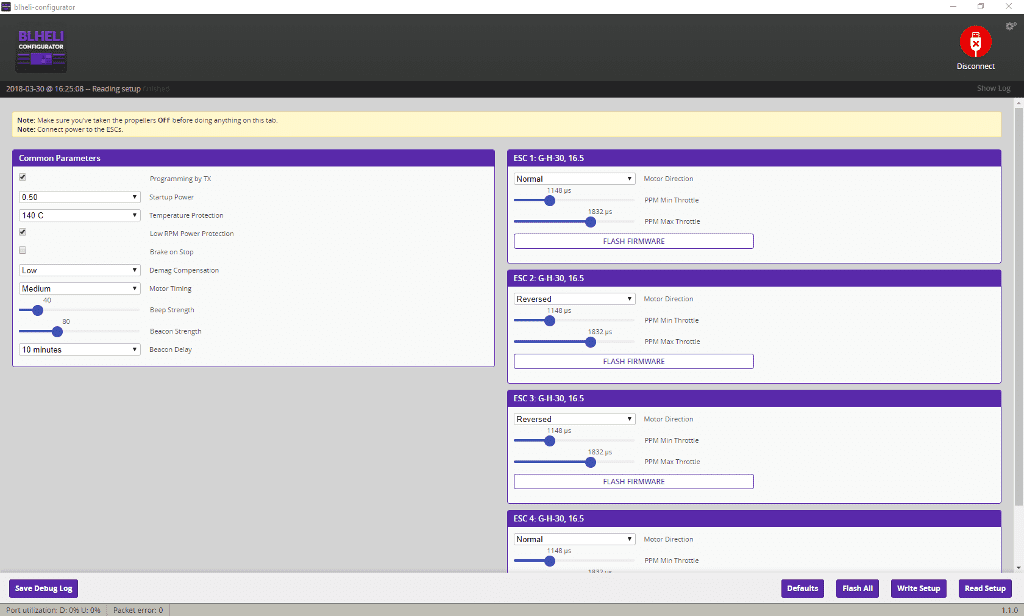Click the scrollbar down arrow

point(1018,568)
